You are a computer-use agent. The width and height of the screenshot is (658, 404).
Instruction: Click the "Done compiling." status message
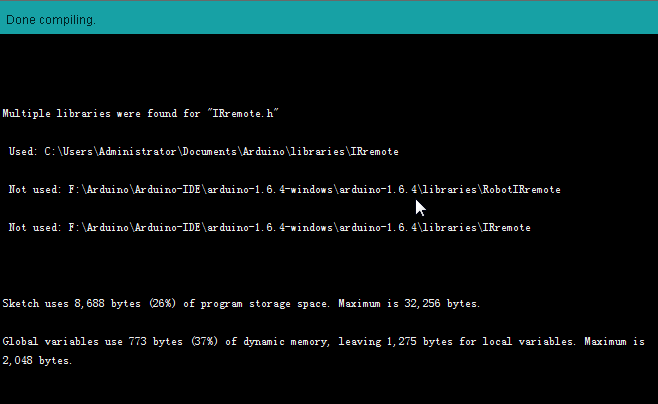[49, 19]
